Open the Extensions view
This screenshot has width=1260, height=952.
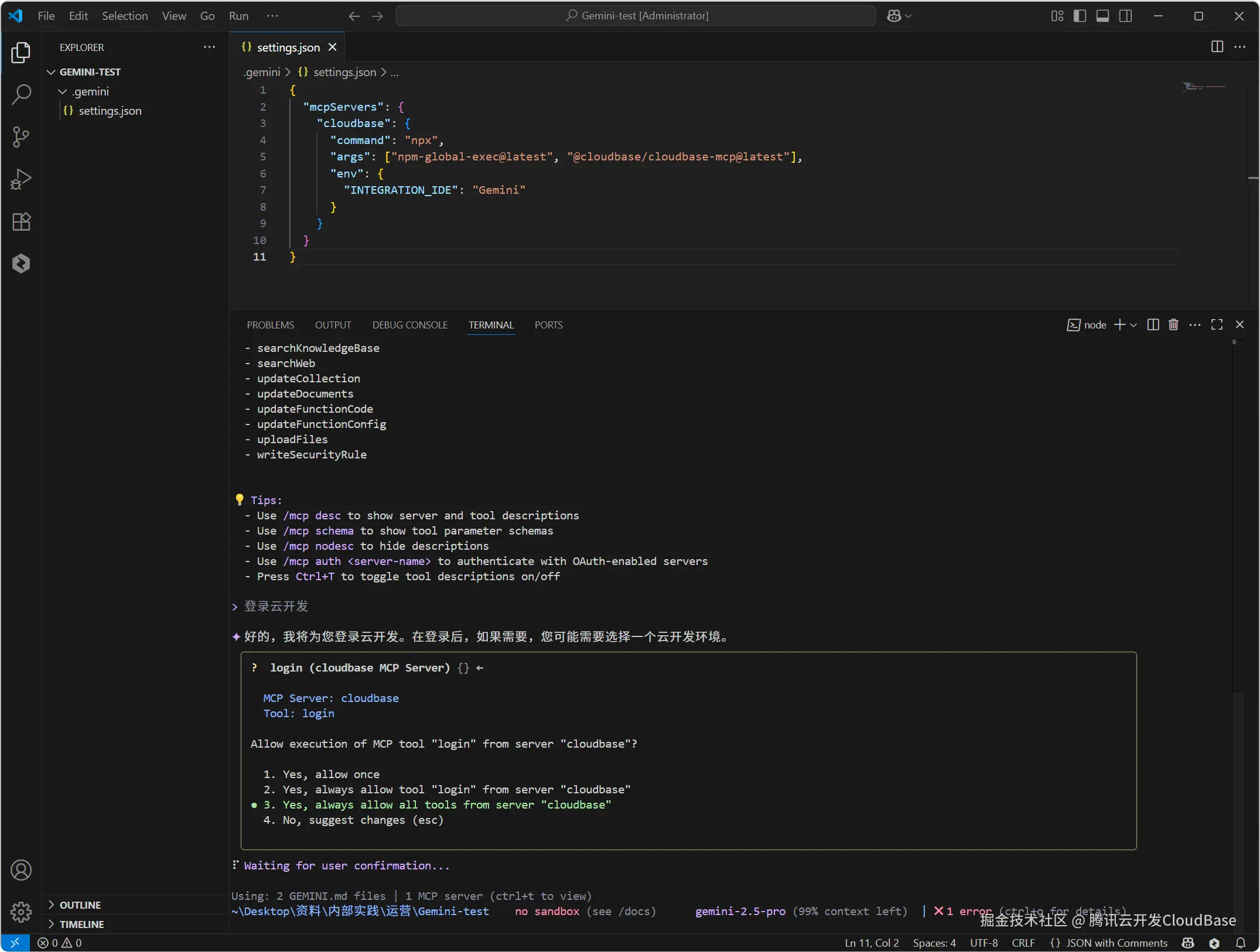pyautogui.click(x=21, y=222)
